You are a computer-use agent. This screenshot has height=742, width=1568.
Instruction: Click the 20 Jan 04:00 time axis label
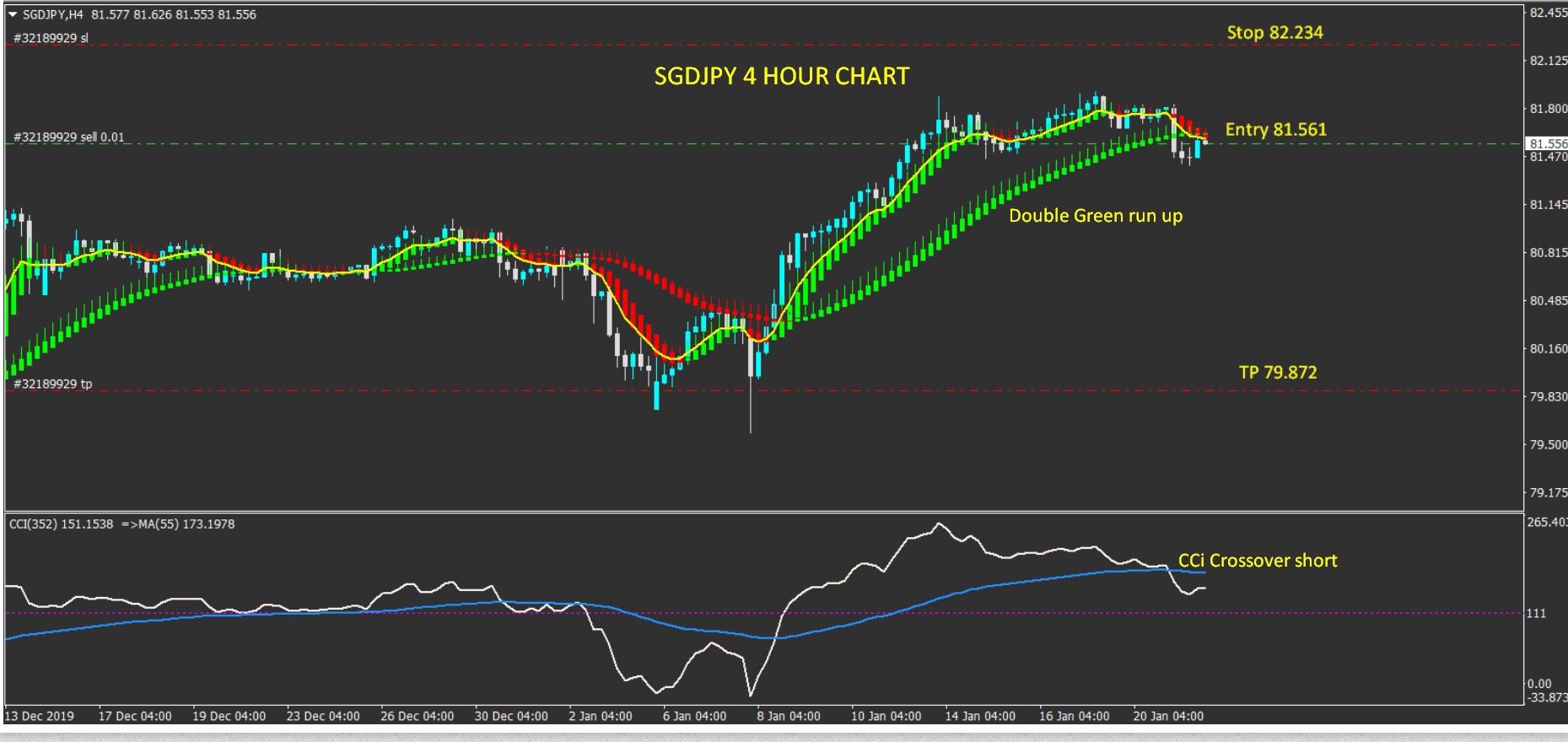coord(1168,716)
